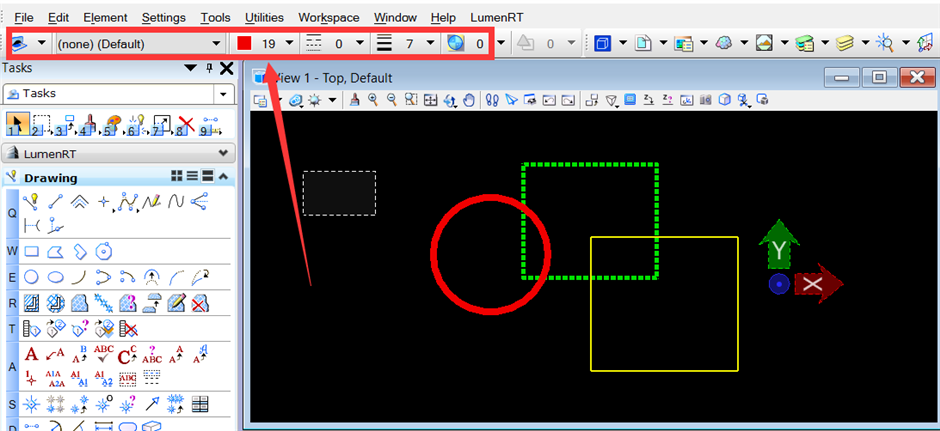
Task: Select the Fence tool labeled 2
Action: [41, 125]
